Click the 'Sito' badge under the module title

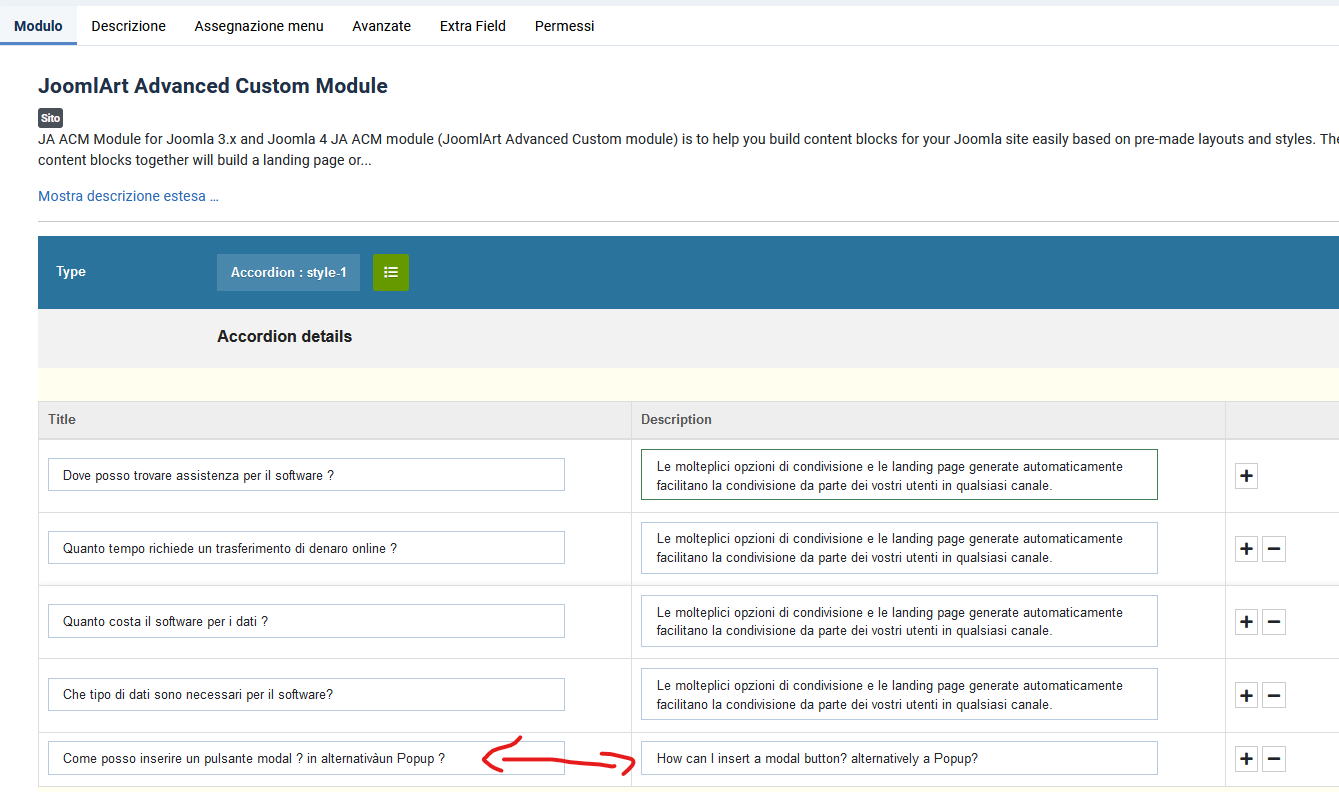[x=50, y=118]
